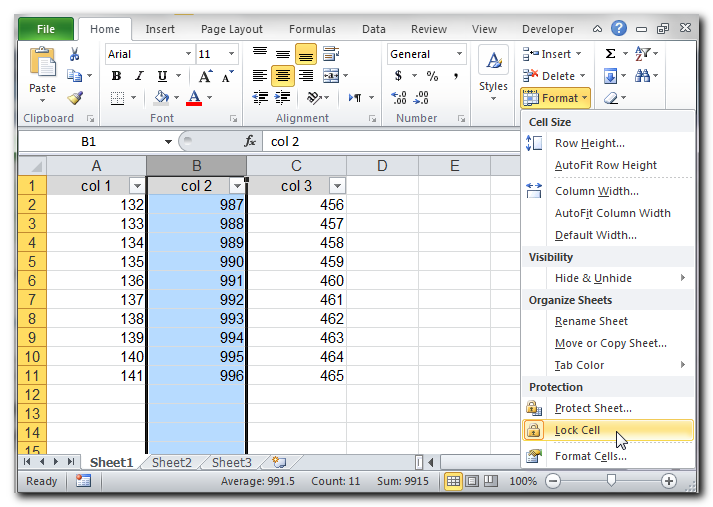713x507 pixels.
Task: Toggle center horizontal alignment
Action: coord(282,76)
